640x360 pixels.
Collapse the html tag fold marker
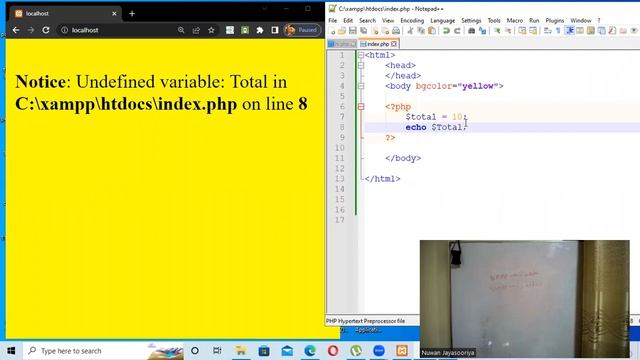(361, 55)
